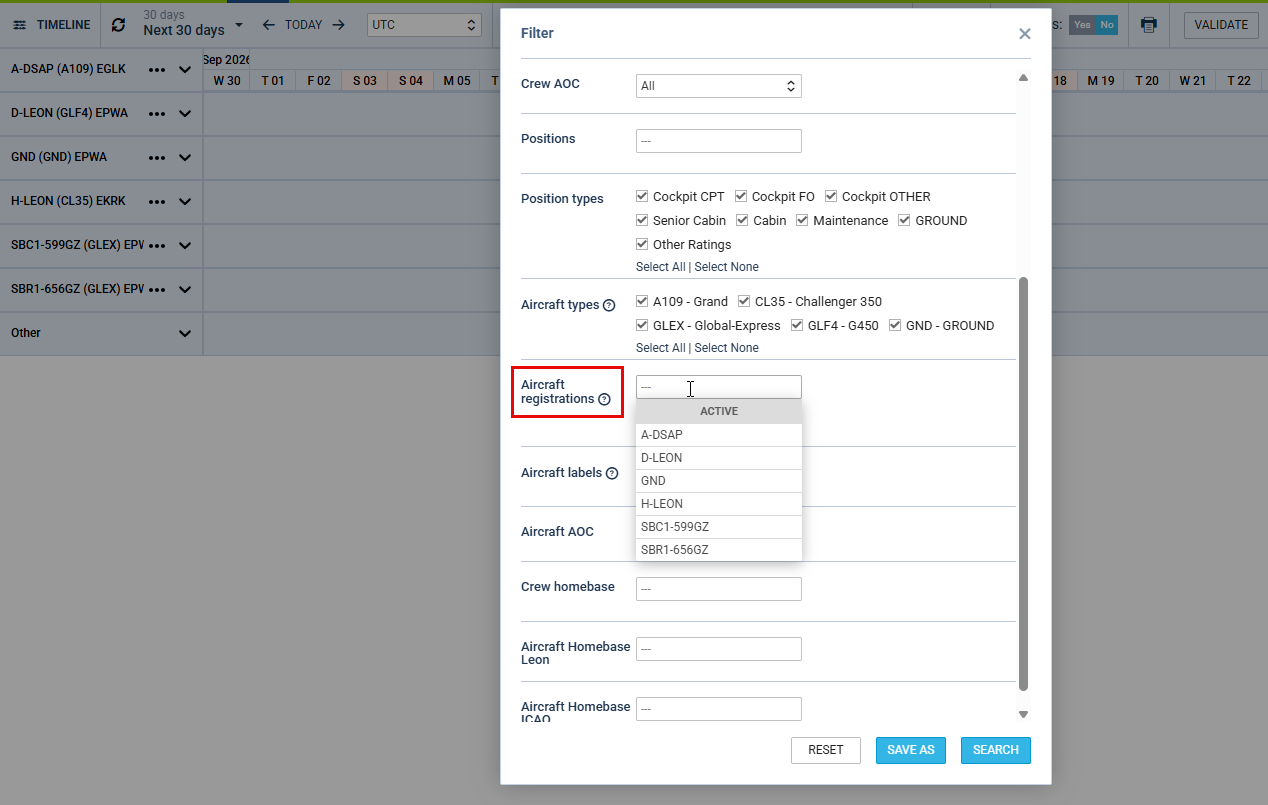Uncheck GLF4 - G450 aircraft type
This screenshot has width=1268, height=805.
coord(797,326)
